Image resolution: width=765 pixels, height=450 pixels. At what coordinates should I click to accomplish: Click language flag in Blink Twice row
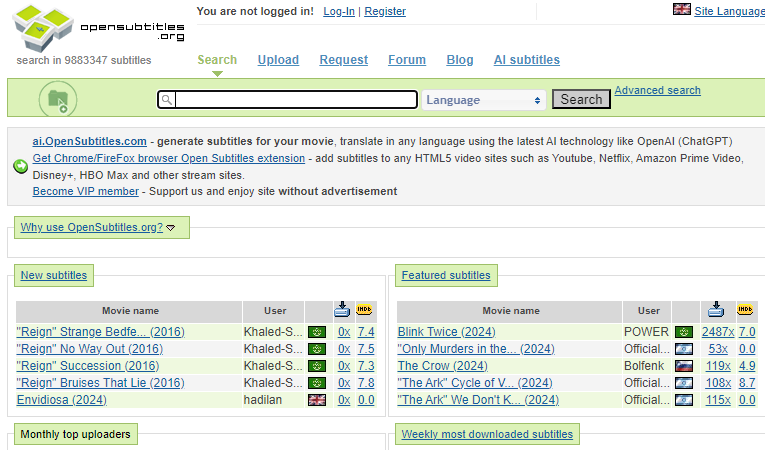684,332
